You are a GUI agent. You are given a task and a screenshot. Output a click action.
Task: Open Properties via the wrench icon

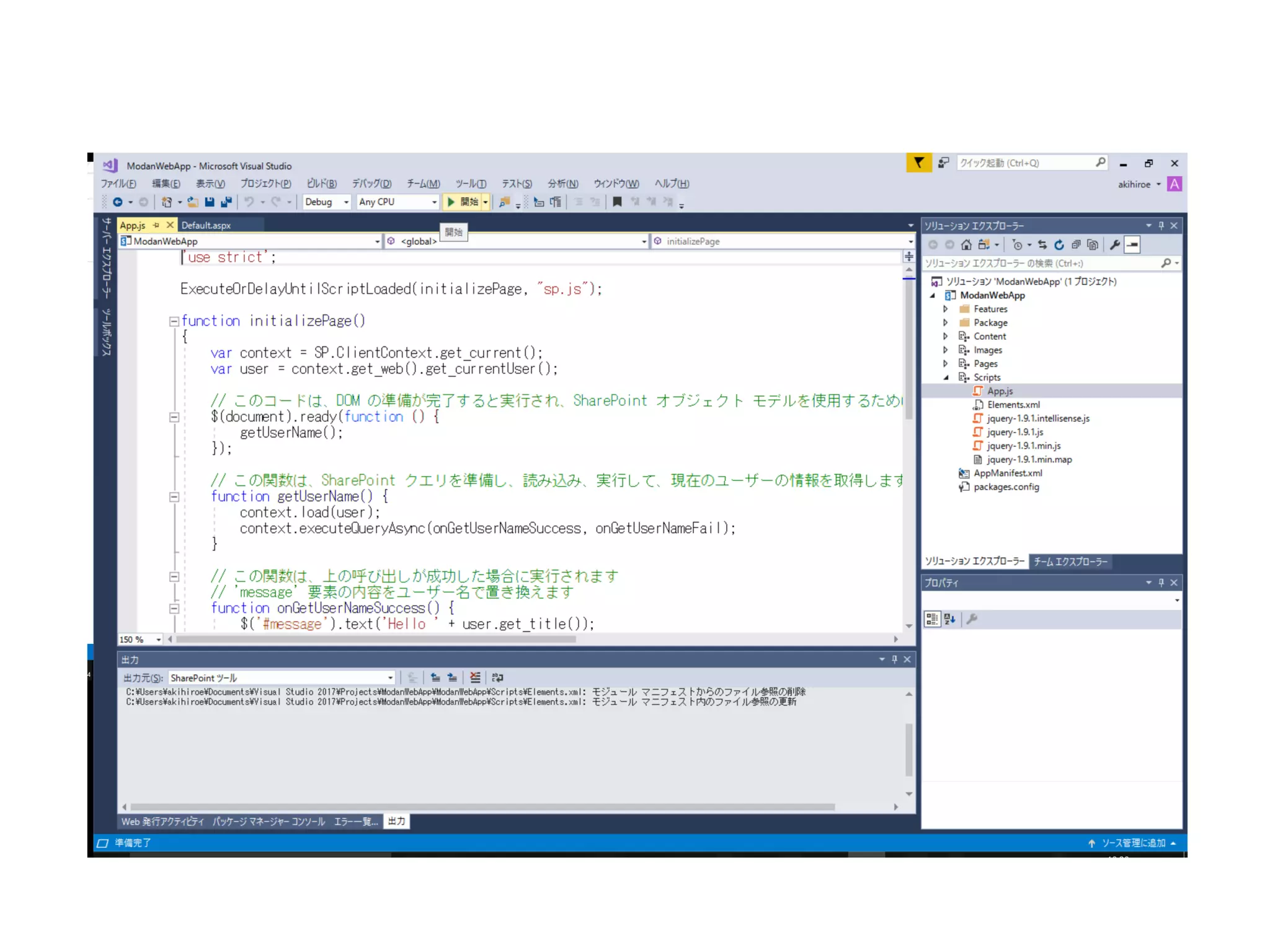(x=1115, y=245)
